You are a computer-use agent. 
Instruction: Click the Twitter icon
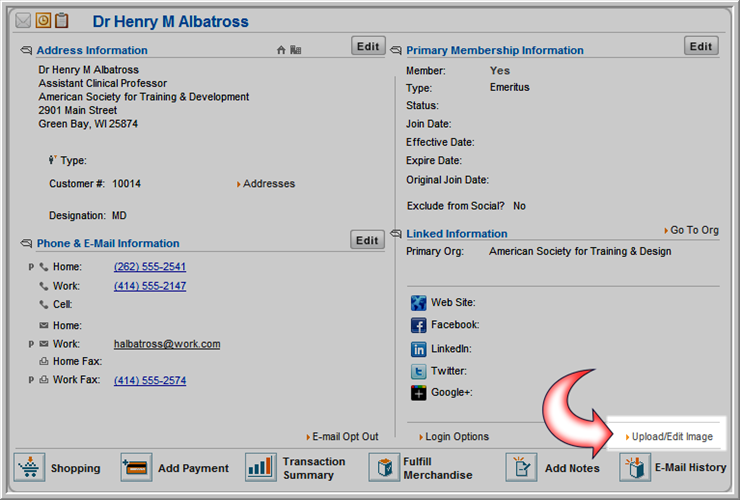(x=418, y=371)
